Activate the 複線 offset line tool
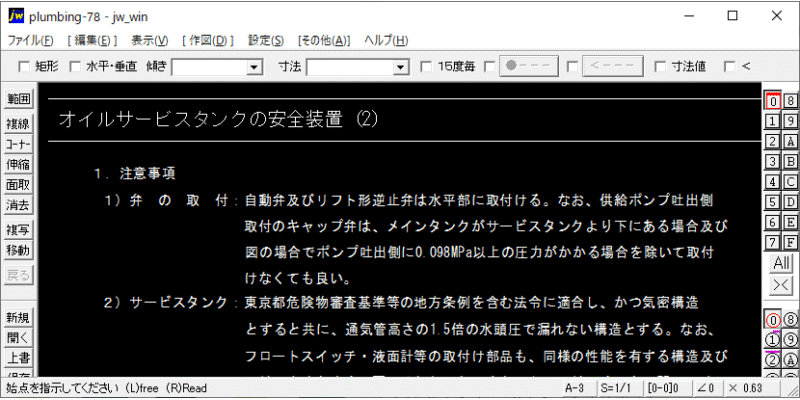Screen dimensions: 800x400 [x=18, y=123]
